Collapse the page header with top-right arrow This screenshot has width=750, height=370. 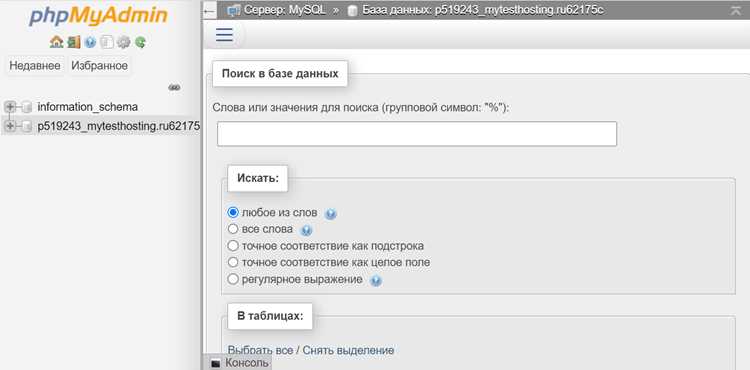tap(736, 11)
